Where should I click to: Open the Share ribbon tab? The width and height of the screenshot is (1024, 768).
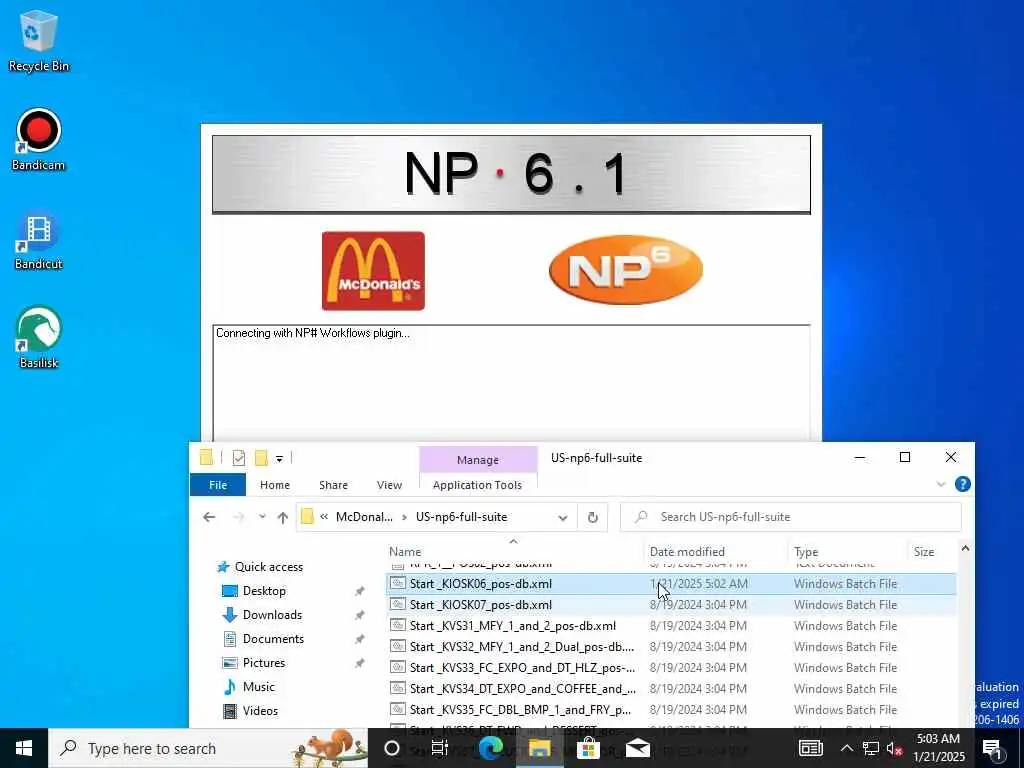pyautogui.click(x=333, y=485)
